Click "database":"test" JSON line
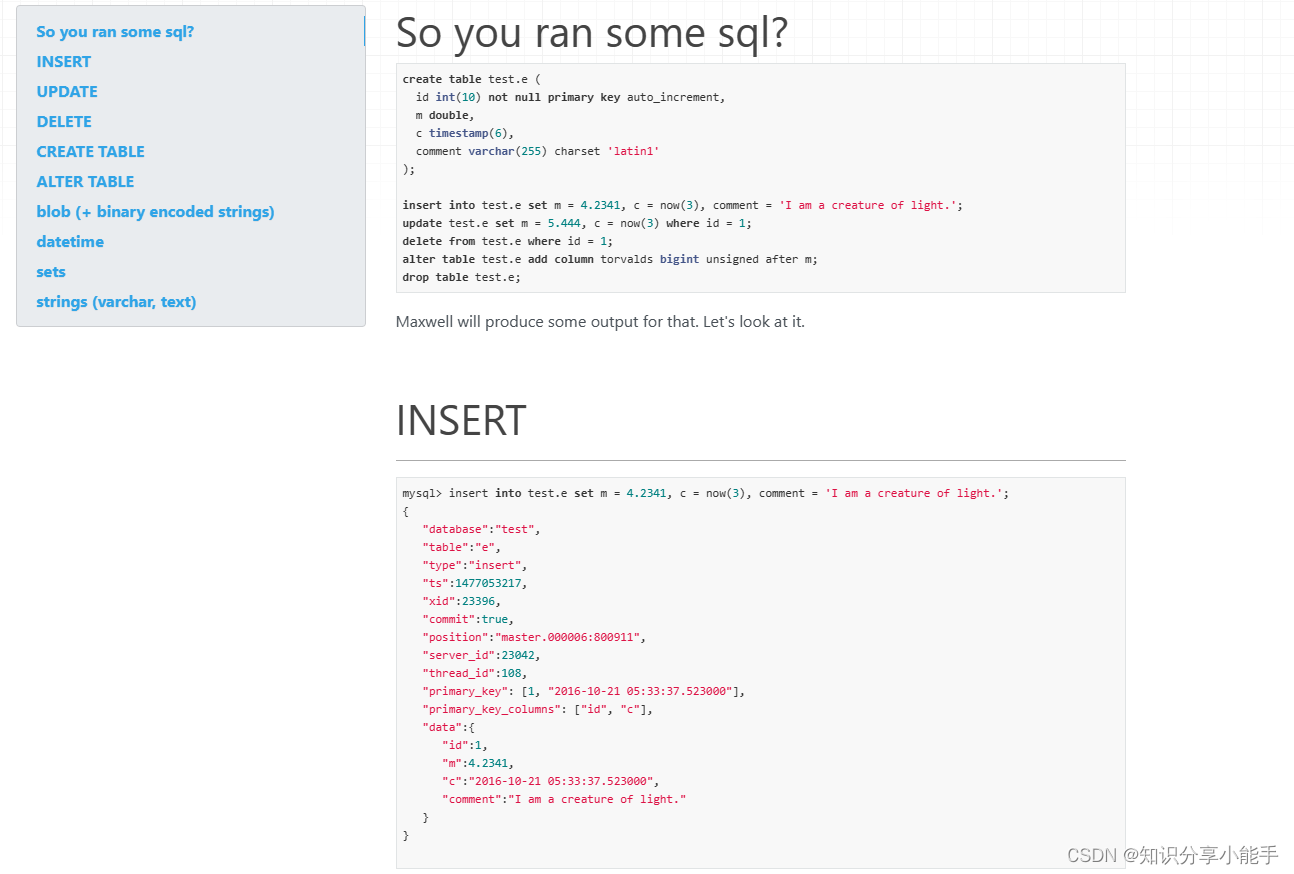The image size is (1294, 874). pyautogui.click(x=481, y=529)
